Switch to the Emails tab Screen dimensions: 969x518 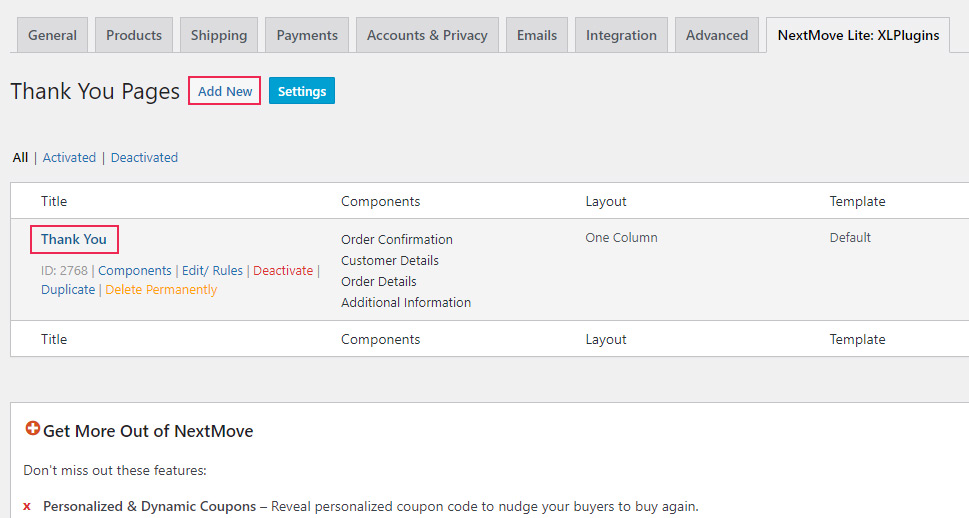[537, 35]
